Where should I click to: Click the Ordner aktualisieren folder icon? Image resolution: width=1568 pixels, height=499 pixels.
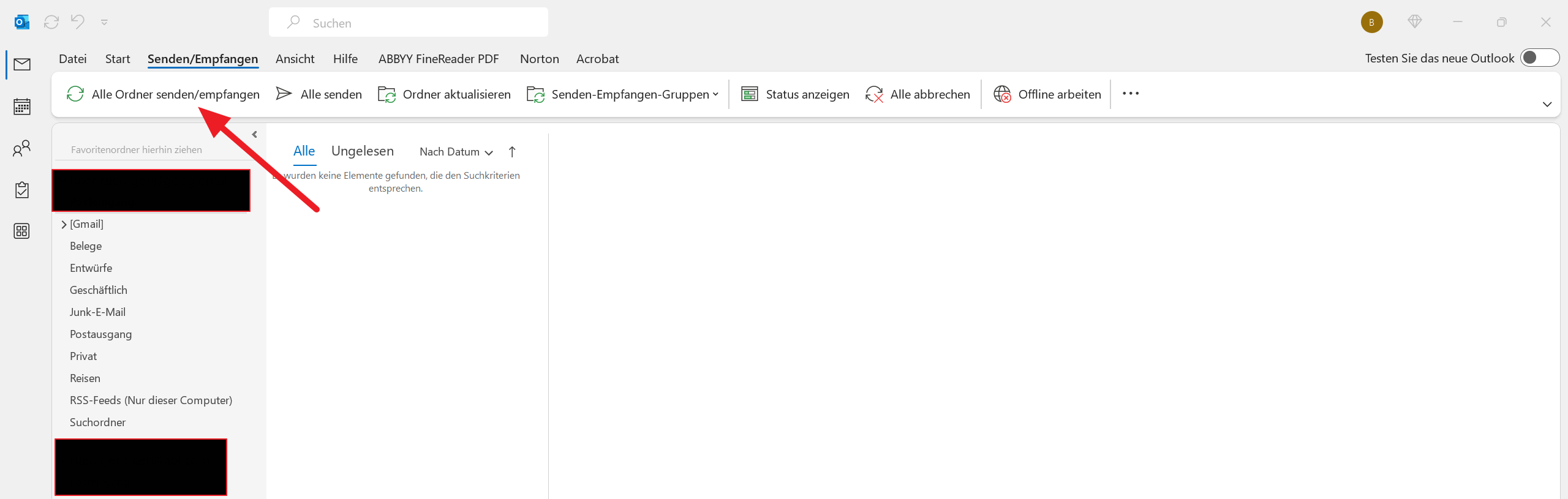click(386, 94)
